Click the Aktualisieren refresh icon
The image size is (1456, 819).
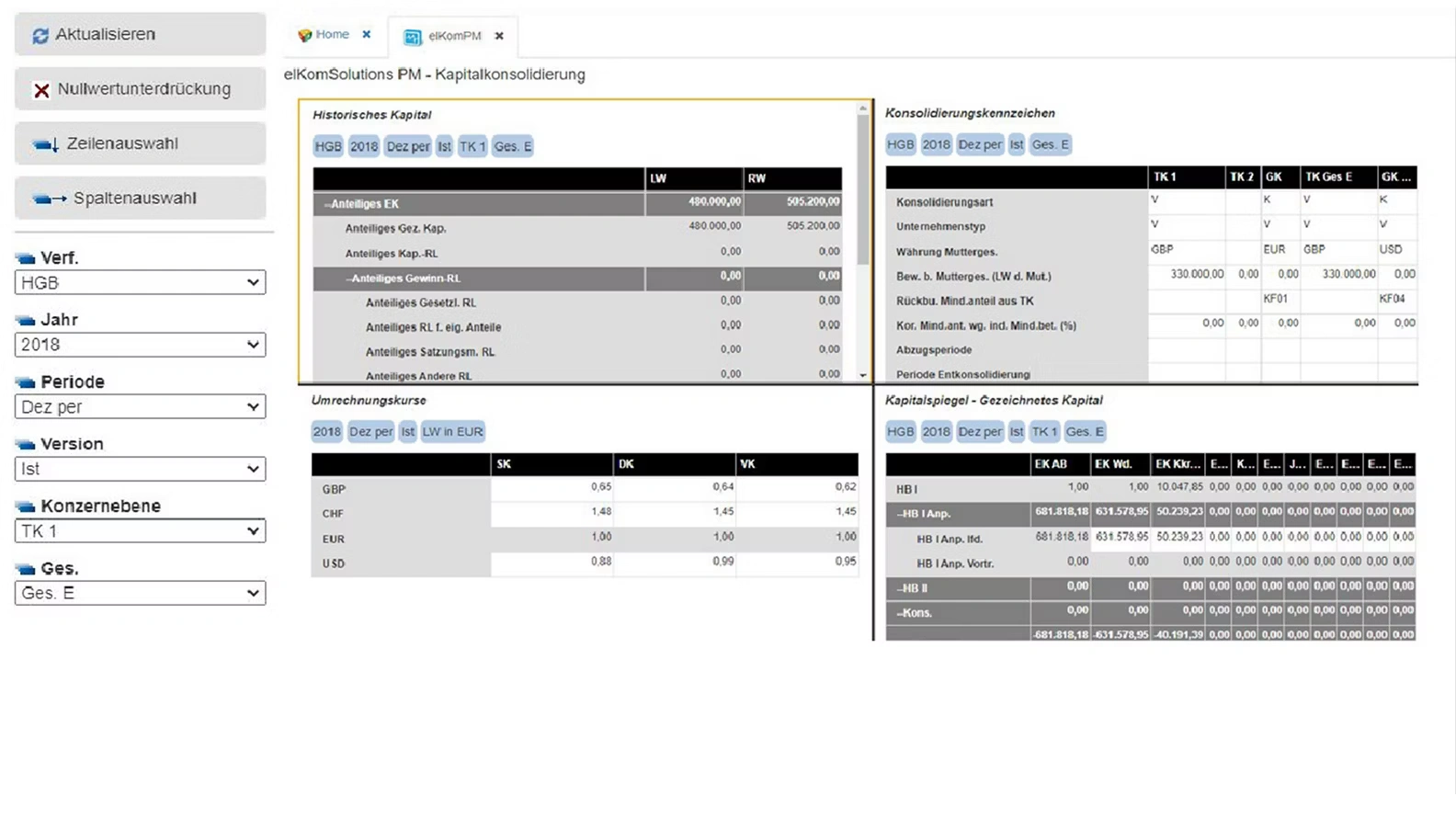(40, 36)
